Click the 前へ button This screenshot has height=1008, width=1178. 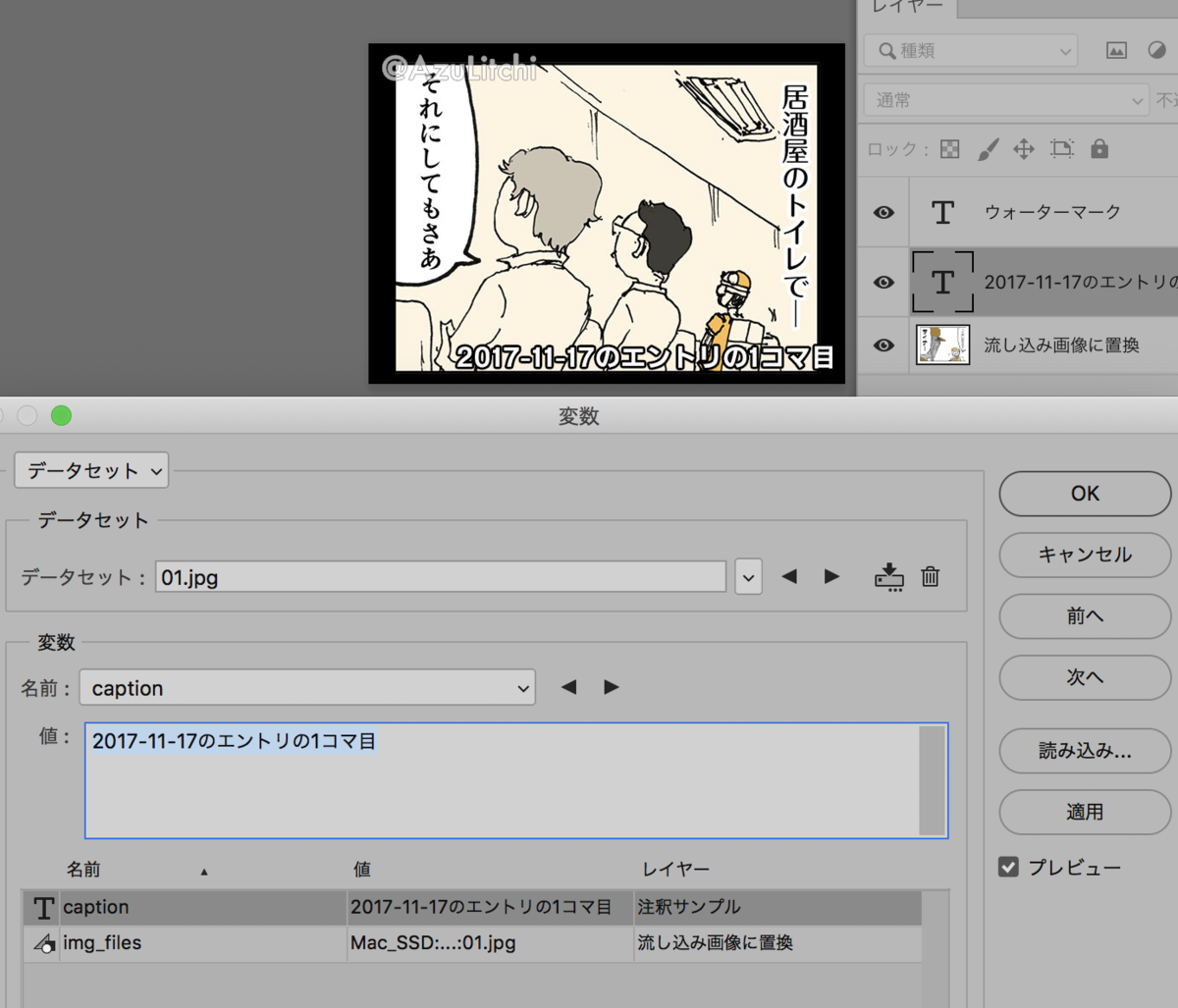tap(1085, 615)
